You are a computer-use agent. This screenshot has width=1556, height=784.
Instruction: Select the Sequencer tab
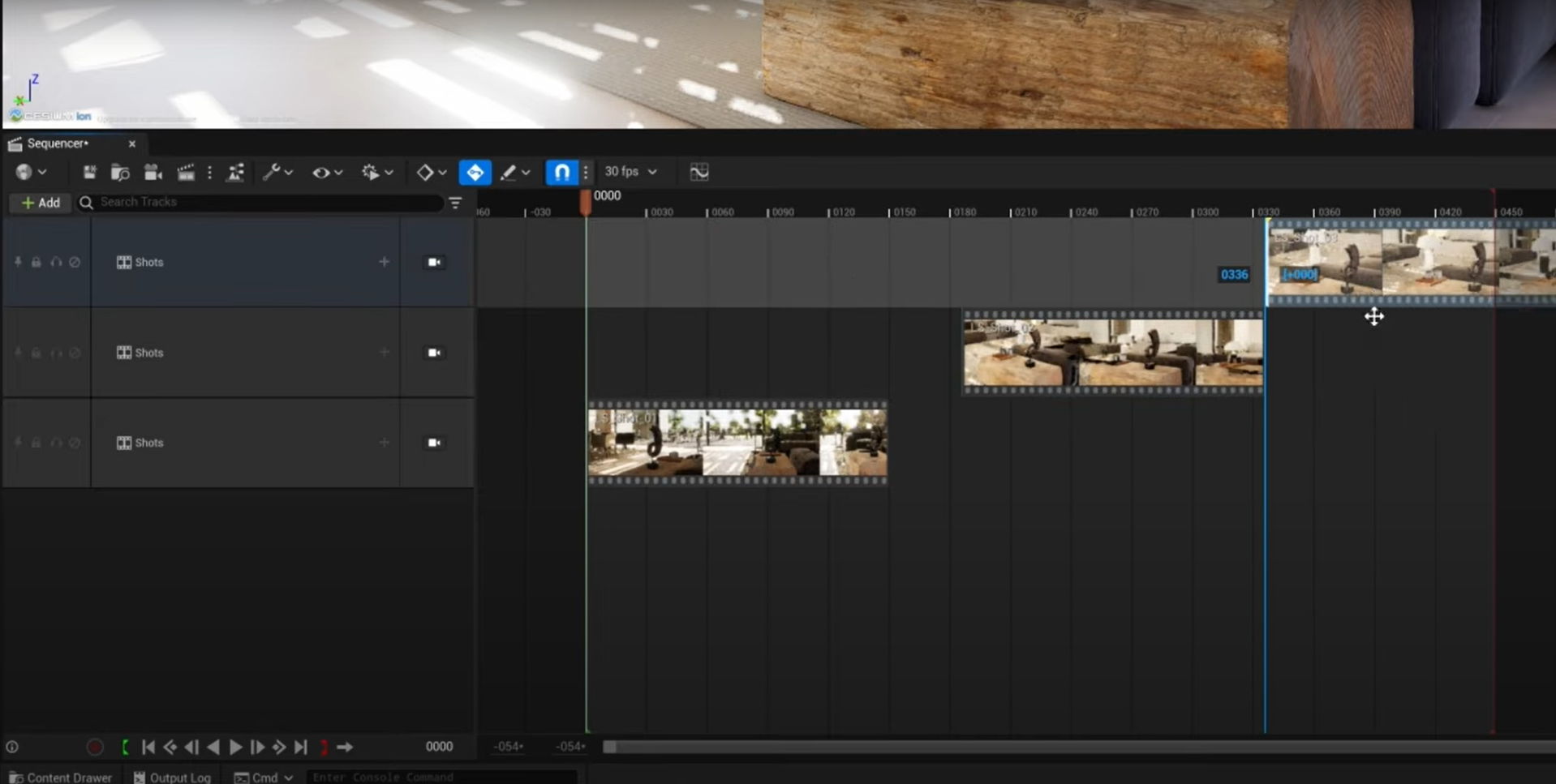[x=58, y=144]
